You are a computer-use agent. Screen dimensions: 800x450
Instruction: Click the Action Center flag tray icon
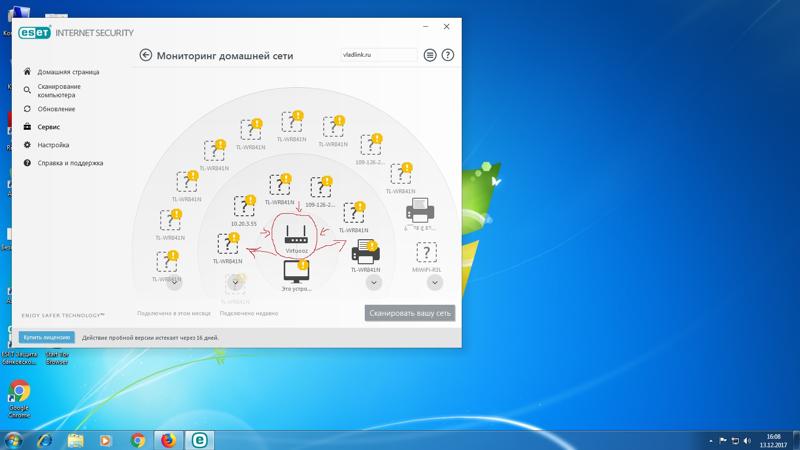coord(723,440)
